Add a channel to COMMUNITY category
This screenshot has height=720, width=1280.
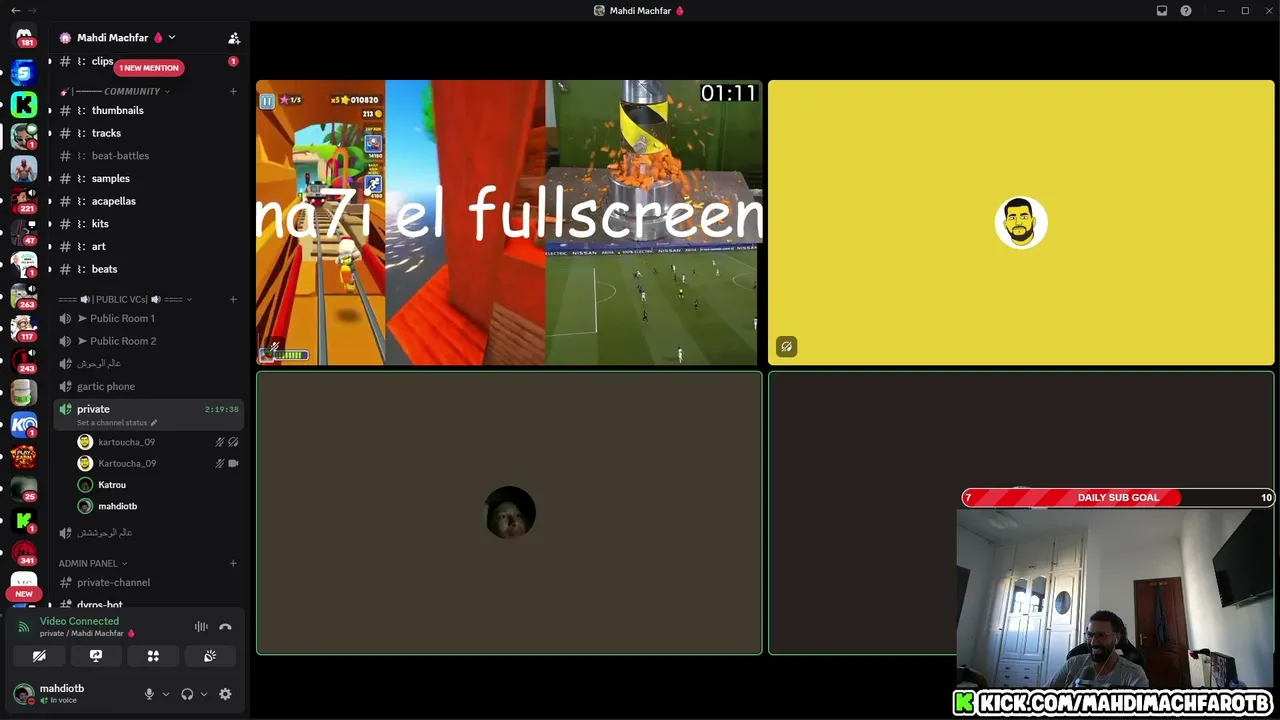[x=233, y=91]
